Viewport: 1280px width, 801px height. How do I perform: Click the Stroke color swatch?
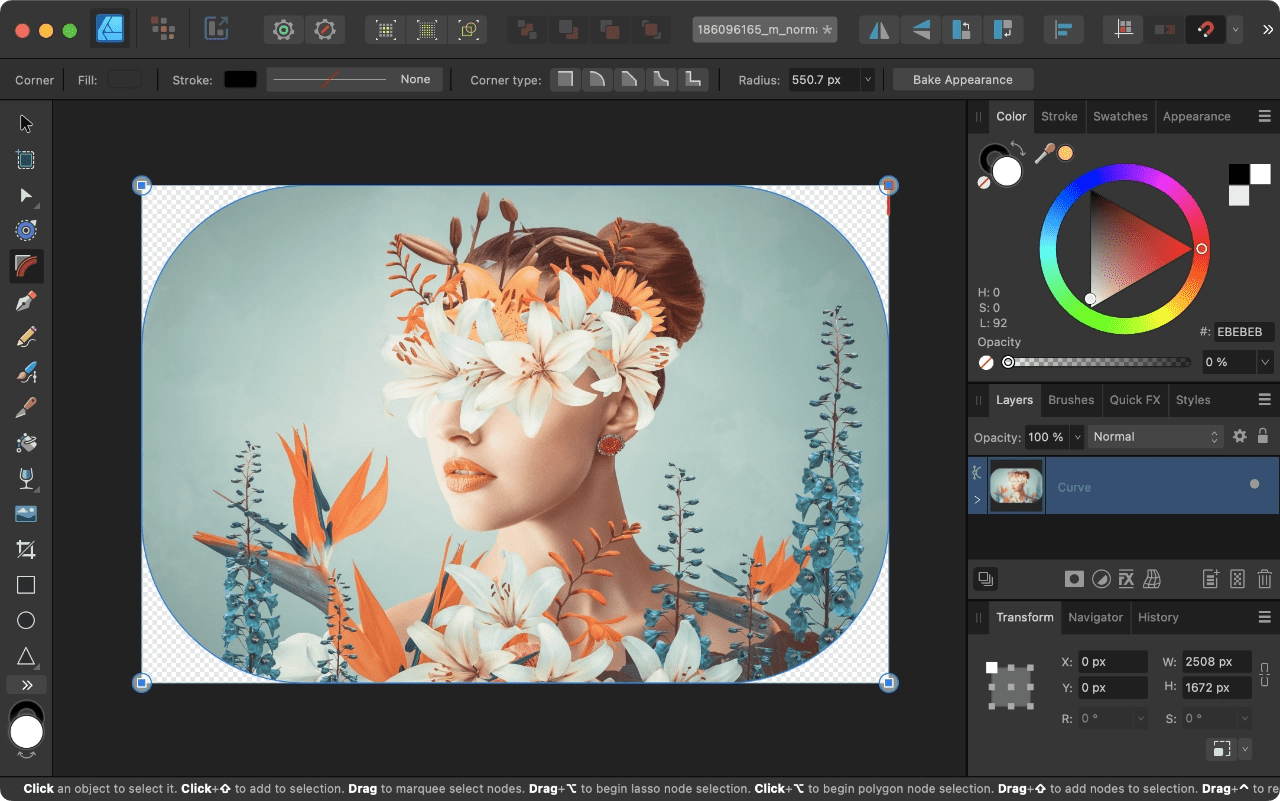tap(240, 79)
